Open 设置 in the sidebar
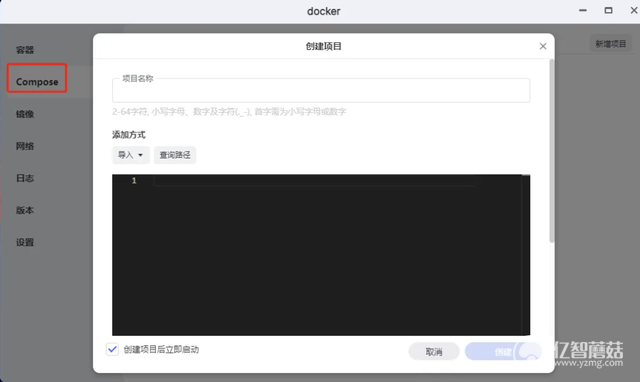640x382 pixels. [25, 242]
